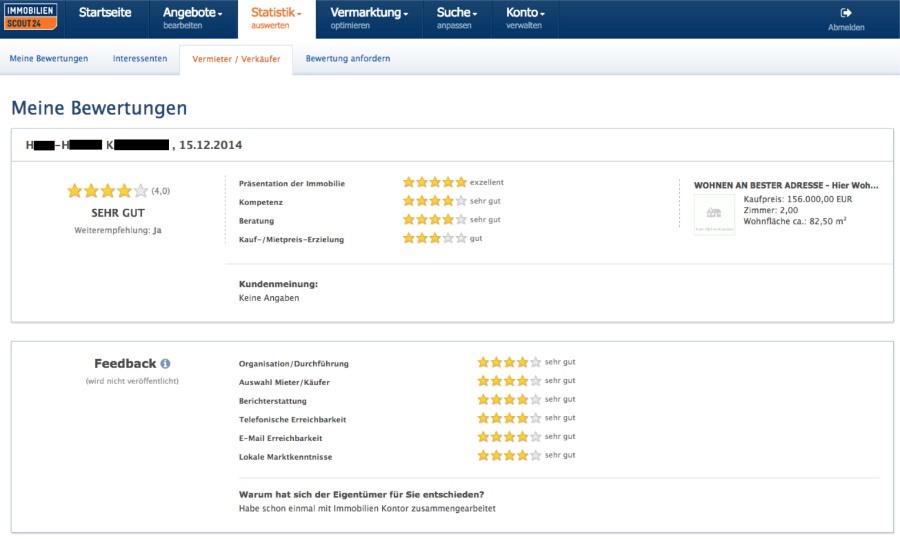The width and height of the screenshot is (900, 539).
Task: Click the Lokale Marktkenntnisse label
Action: [286, 457]
